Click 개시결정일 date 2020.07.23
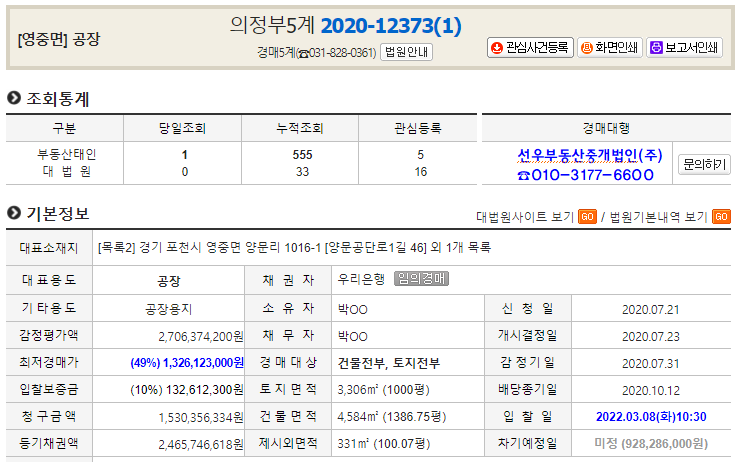Image resolution: width=740 pixels, height=462 pixels. pyautogui.click(x=650, y=336)
